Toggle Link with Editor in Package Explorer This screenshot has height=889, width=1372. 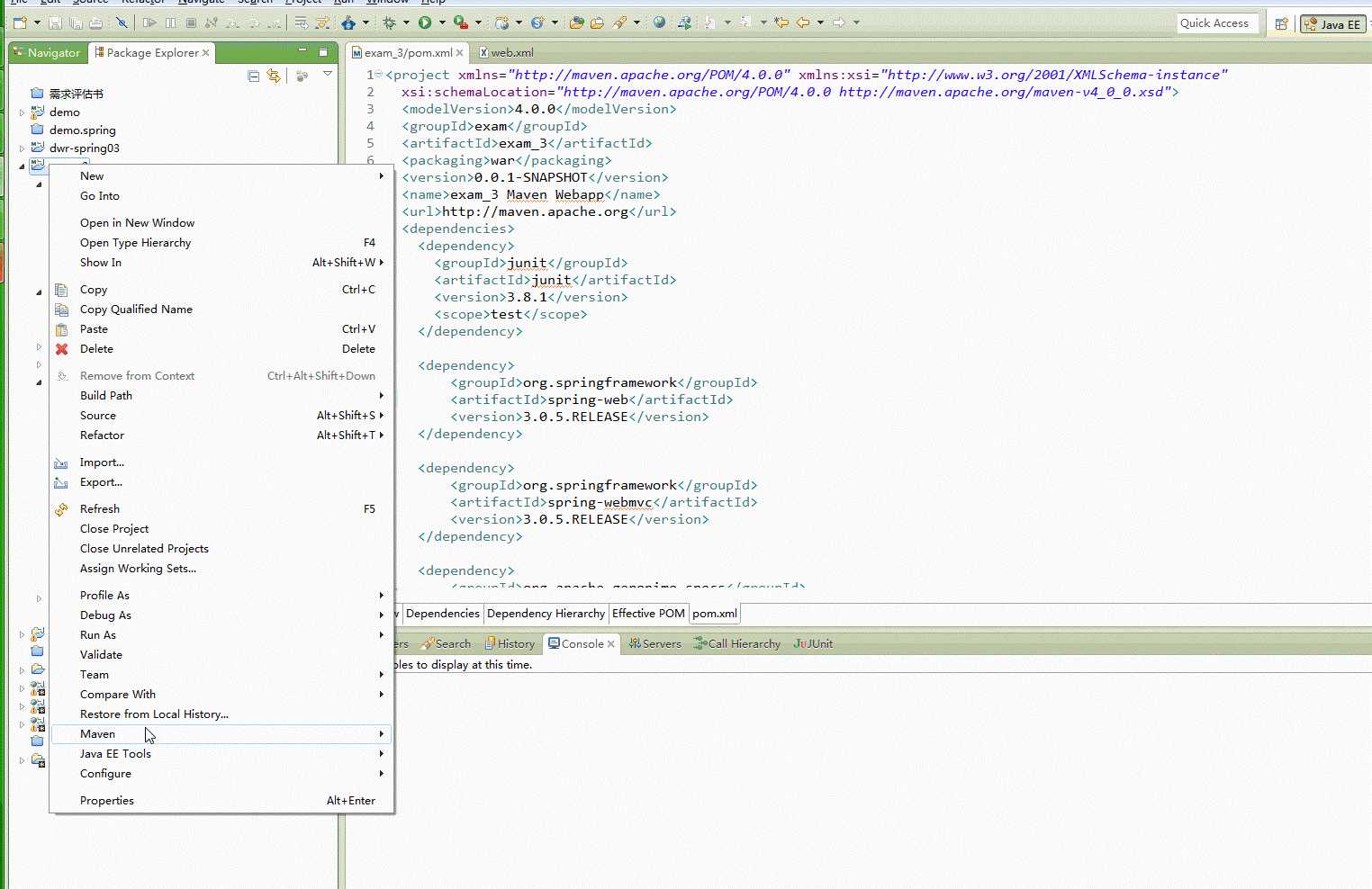274,76
